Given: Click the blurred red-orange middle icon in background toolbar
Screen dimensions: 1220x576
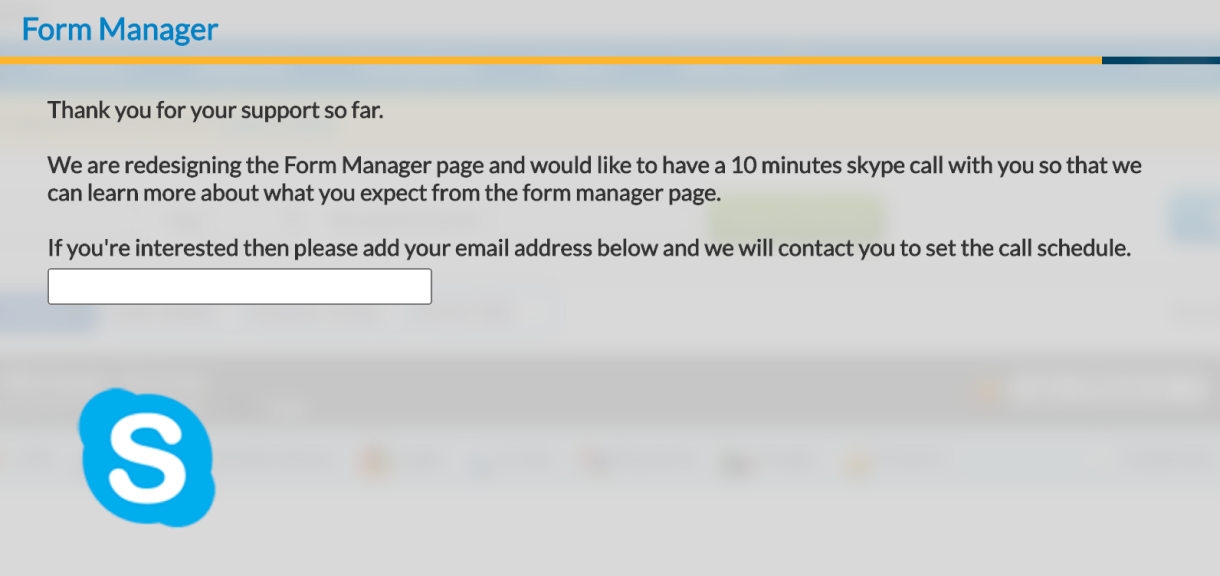Looking at the screenshot, I should [598, 461].
